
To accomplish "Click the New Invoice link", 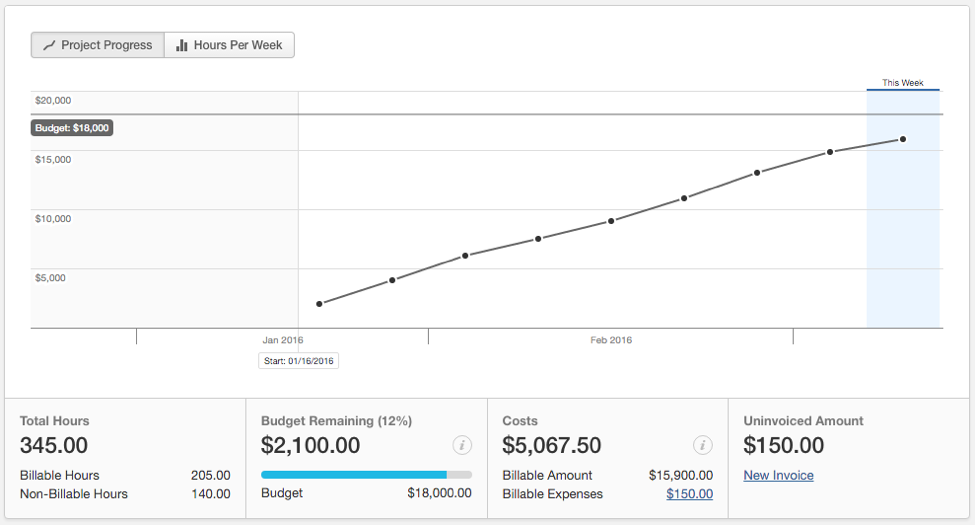I will 778,476.
